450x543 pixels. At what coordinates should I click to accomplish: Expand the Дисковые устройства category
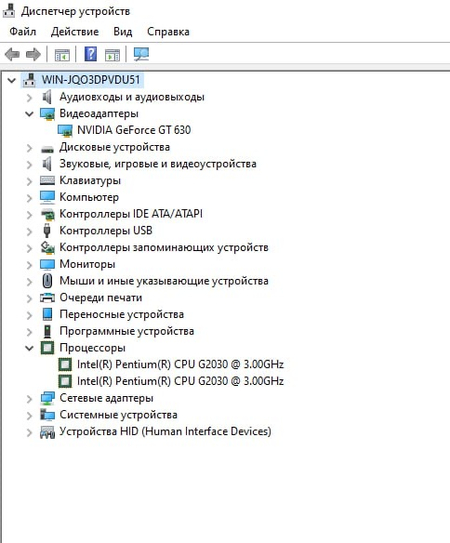pos(29,148)
